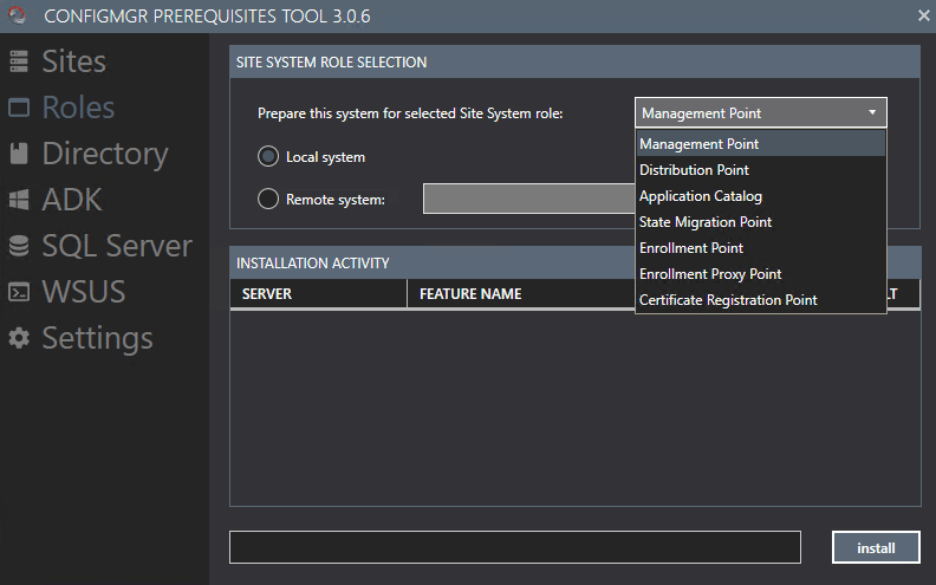
Task: Open the WSUS section icon
Action: [18, 291]
